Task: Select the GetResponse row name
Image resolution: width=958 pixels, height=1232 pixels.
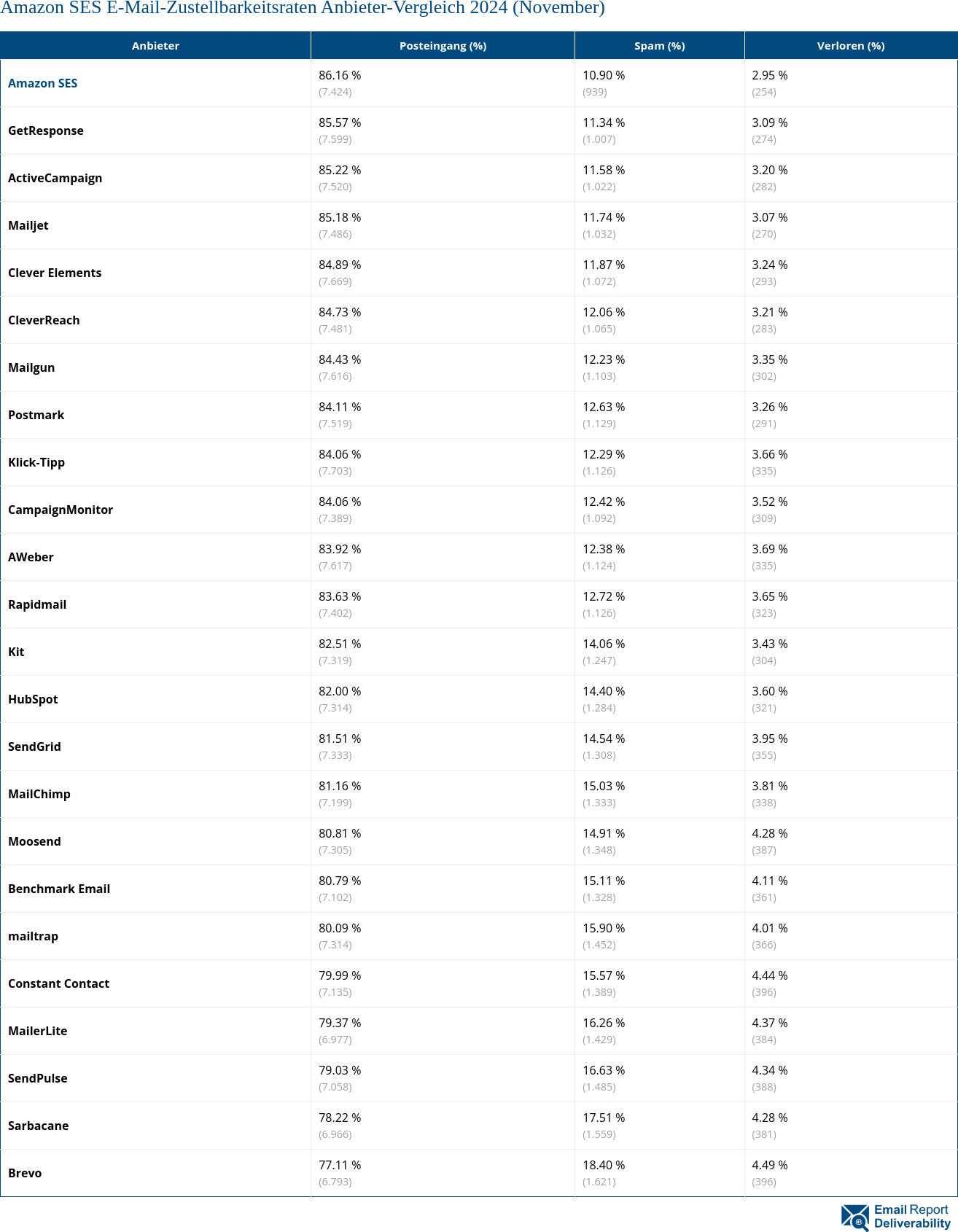Action: click(46, 130)
